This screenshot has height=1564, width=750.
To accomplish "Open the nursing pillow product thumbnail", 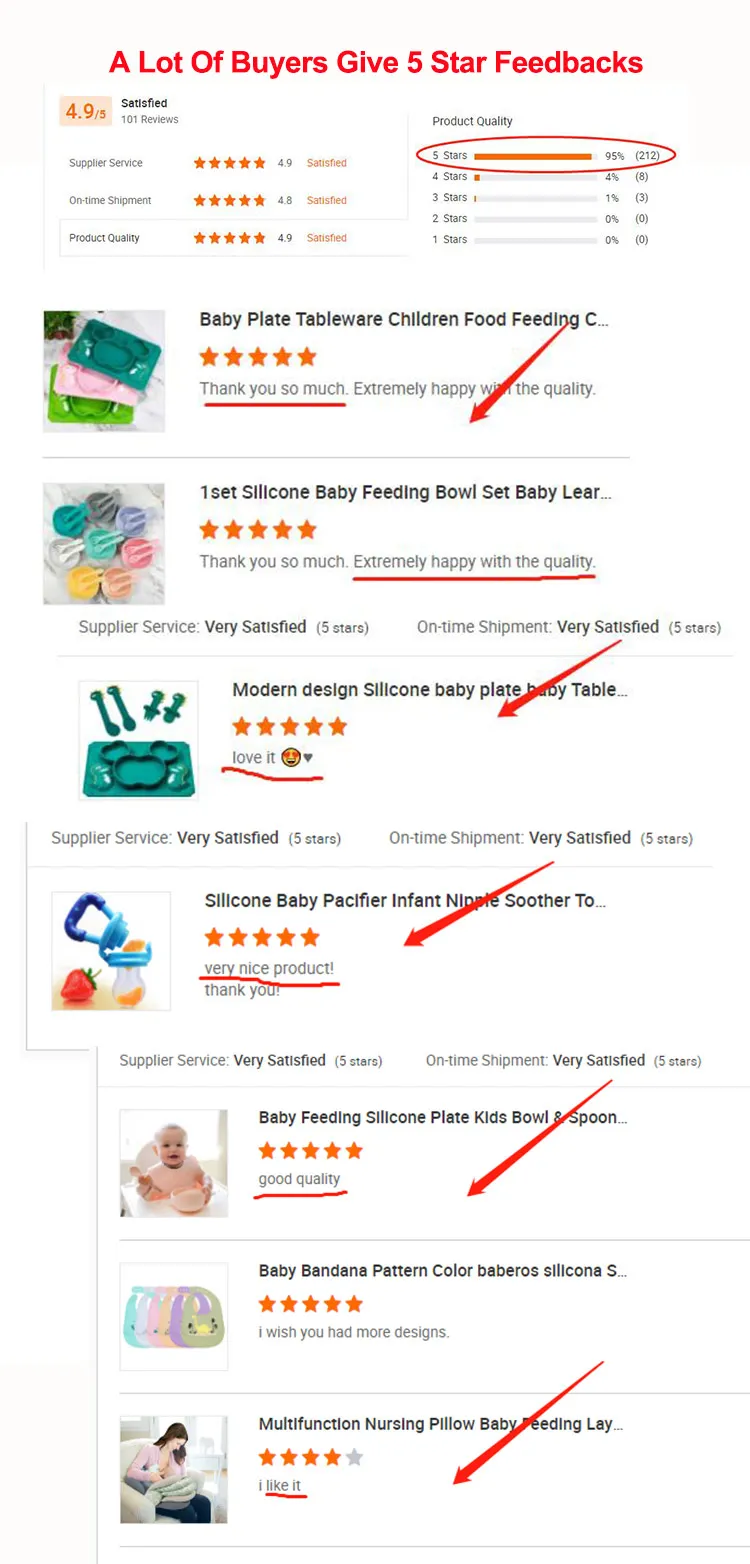I will pos(174,1469).
